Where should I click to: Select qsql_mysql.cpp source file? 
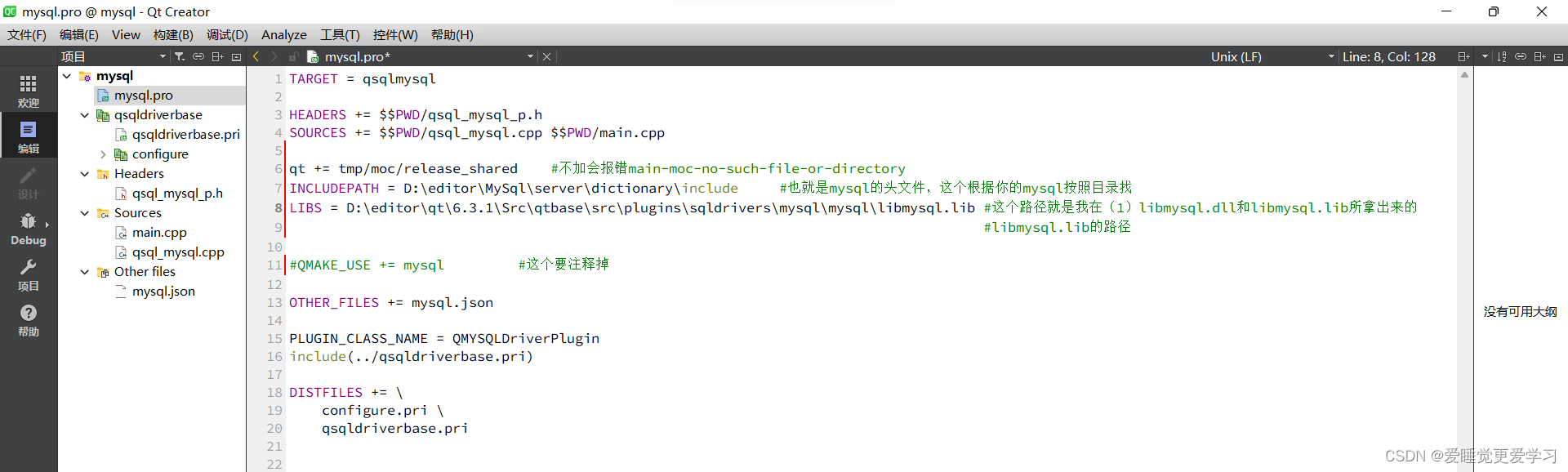click(x=178, y=252)
